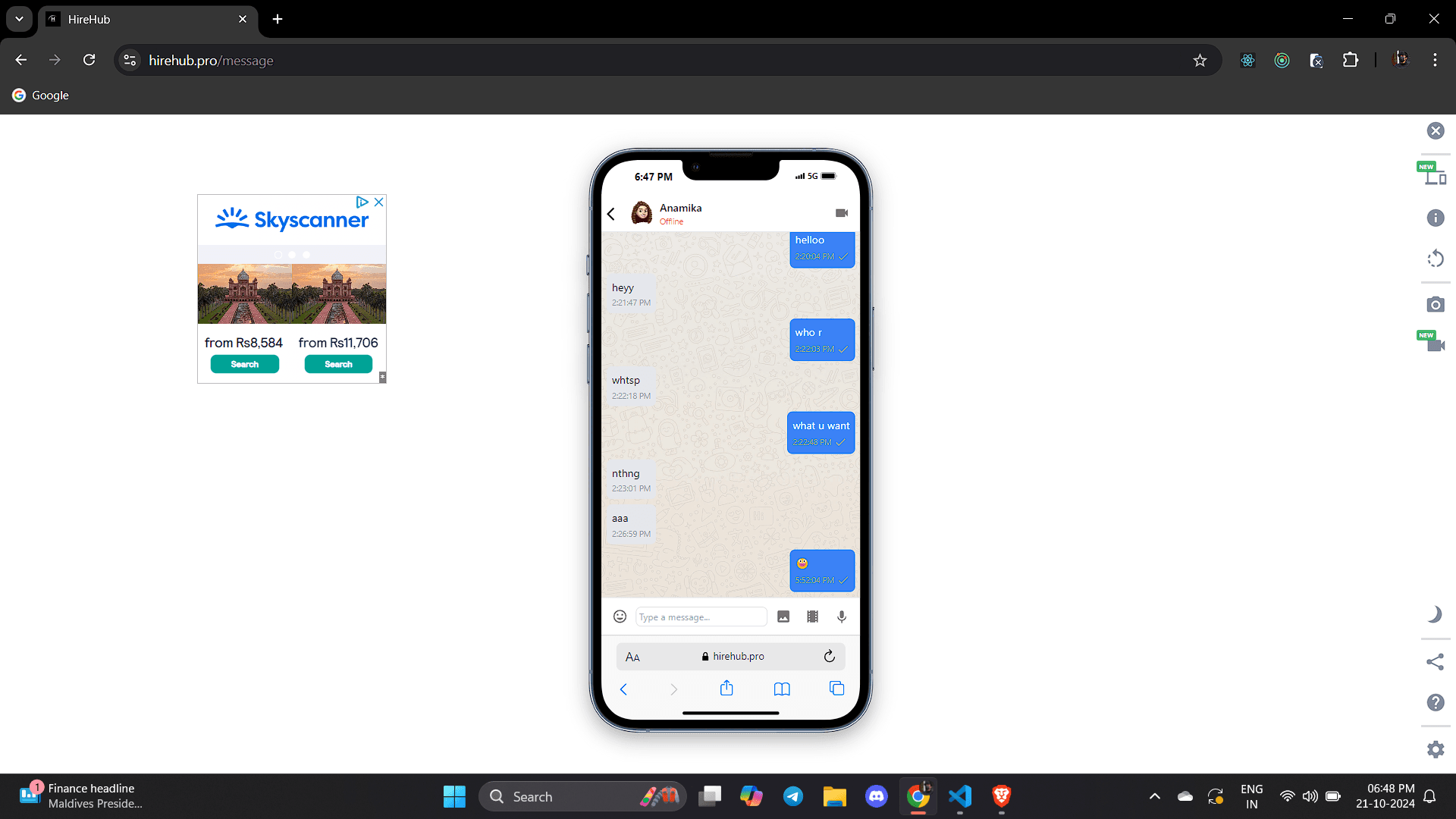Image resolution: width=1456 pixels, height=819 pixels.
Task: Tap the message input field
Action: point(700,616)
